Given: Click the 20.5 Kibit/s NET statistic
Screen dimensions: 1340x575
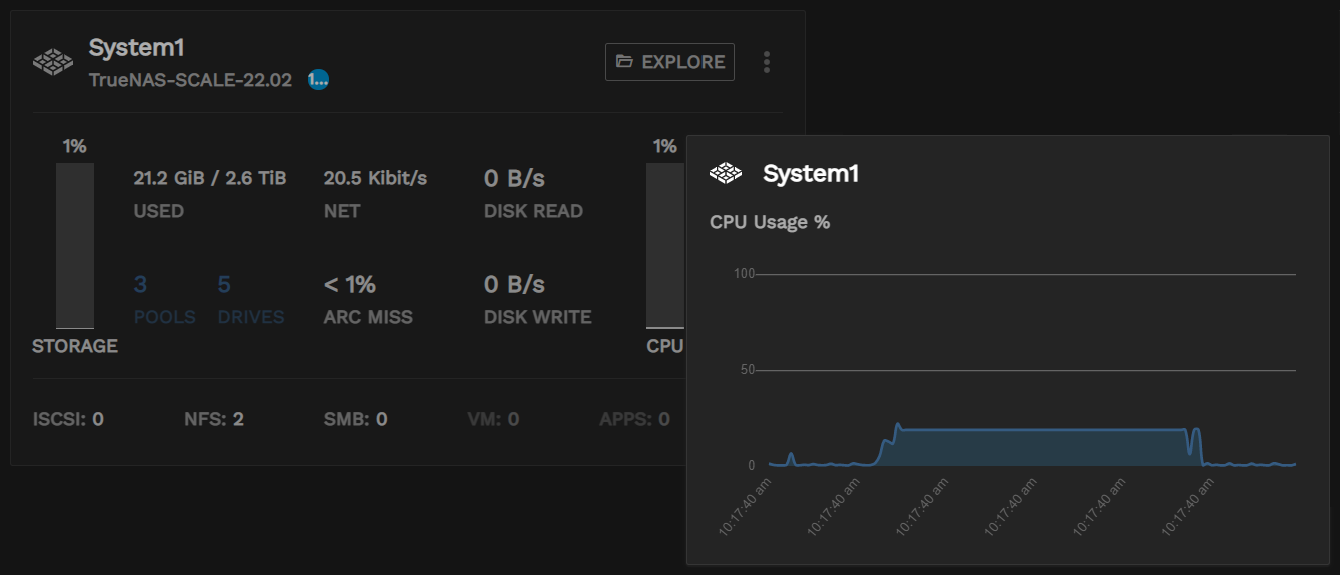Looking at the screenshot, I should 375,178.
